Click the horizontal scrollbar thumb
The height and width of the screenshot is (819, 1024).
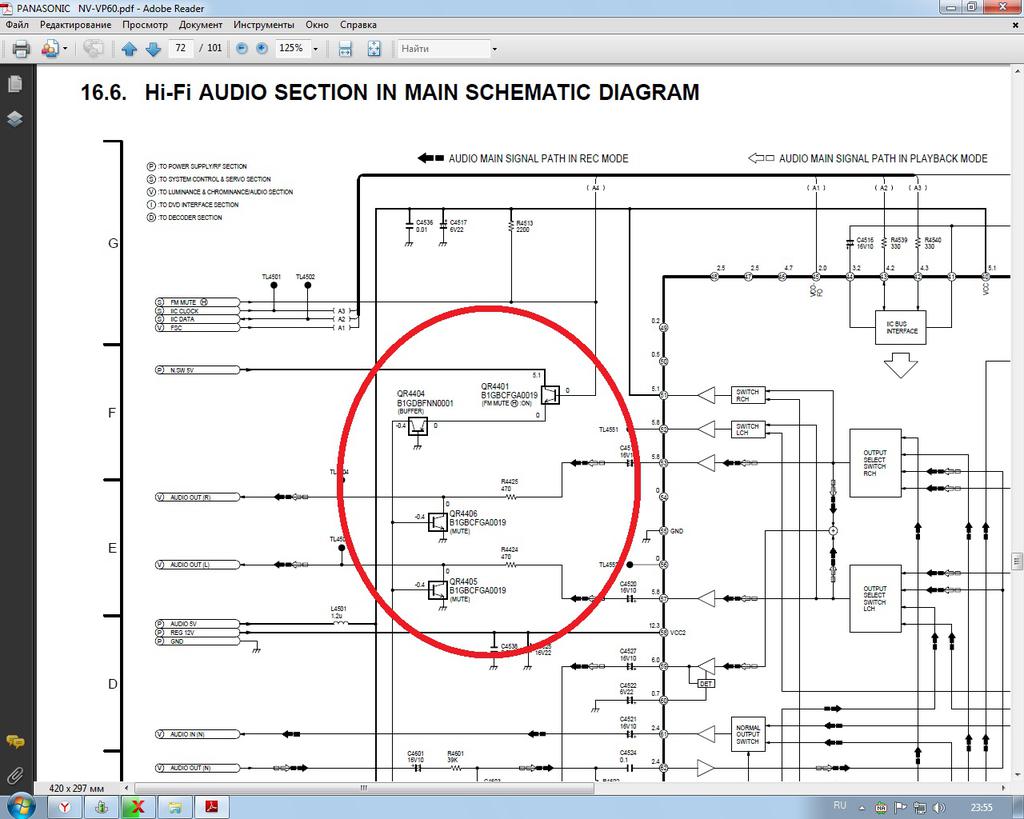364,788
